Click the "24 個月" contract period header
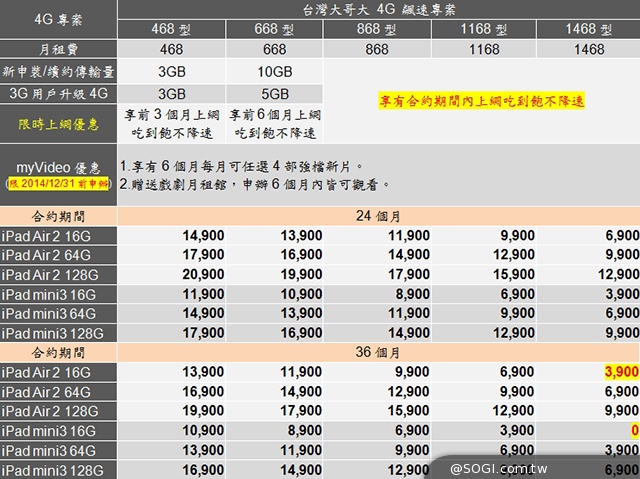Viewport: 640px width, 479px height. [x=378, y=216]
